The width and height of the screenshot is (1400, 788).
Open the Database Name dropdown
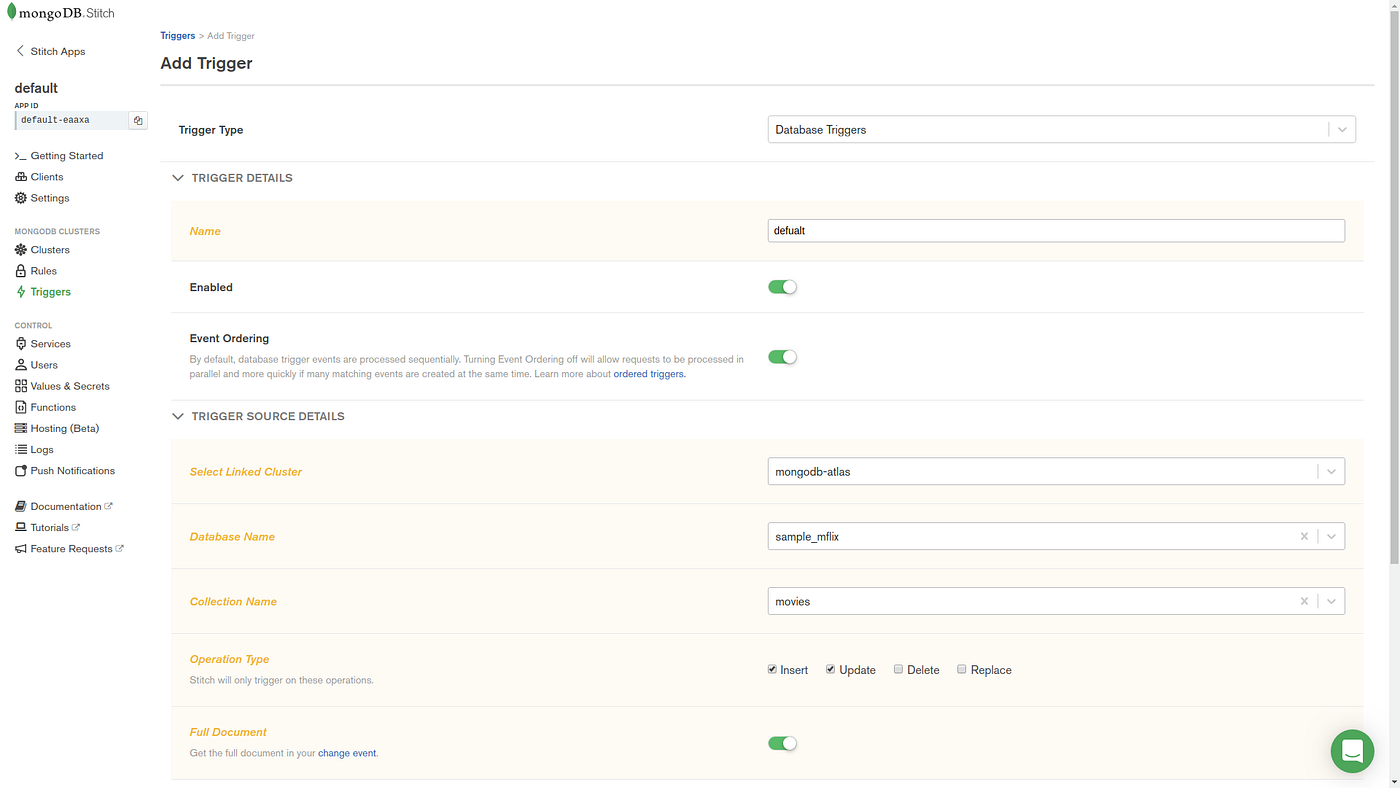[x=1331, y=535]
